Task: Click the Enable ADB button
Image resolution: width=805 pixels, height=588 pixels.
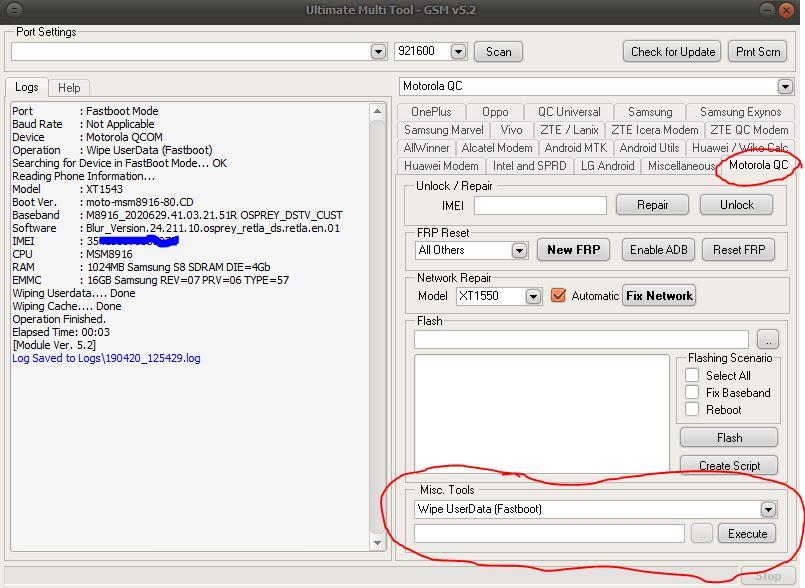Action: click(658, 250)
